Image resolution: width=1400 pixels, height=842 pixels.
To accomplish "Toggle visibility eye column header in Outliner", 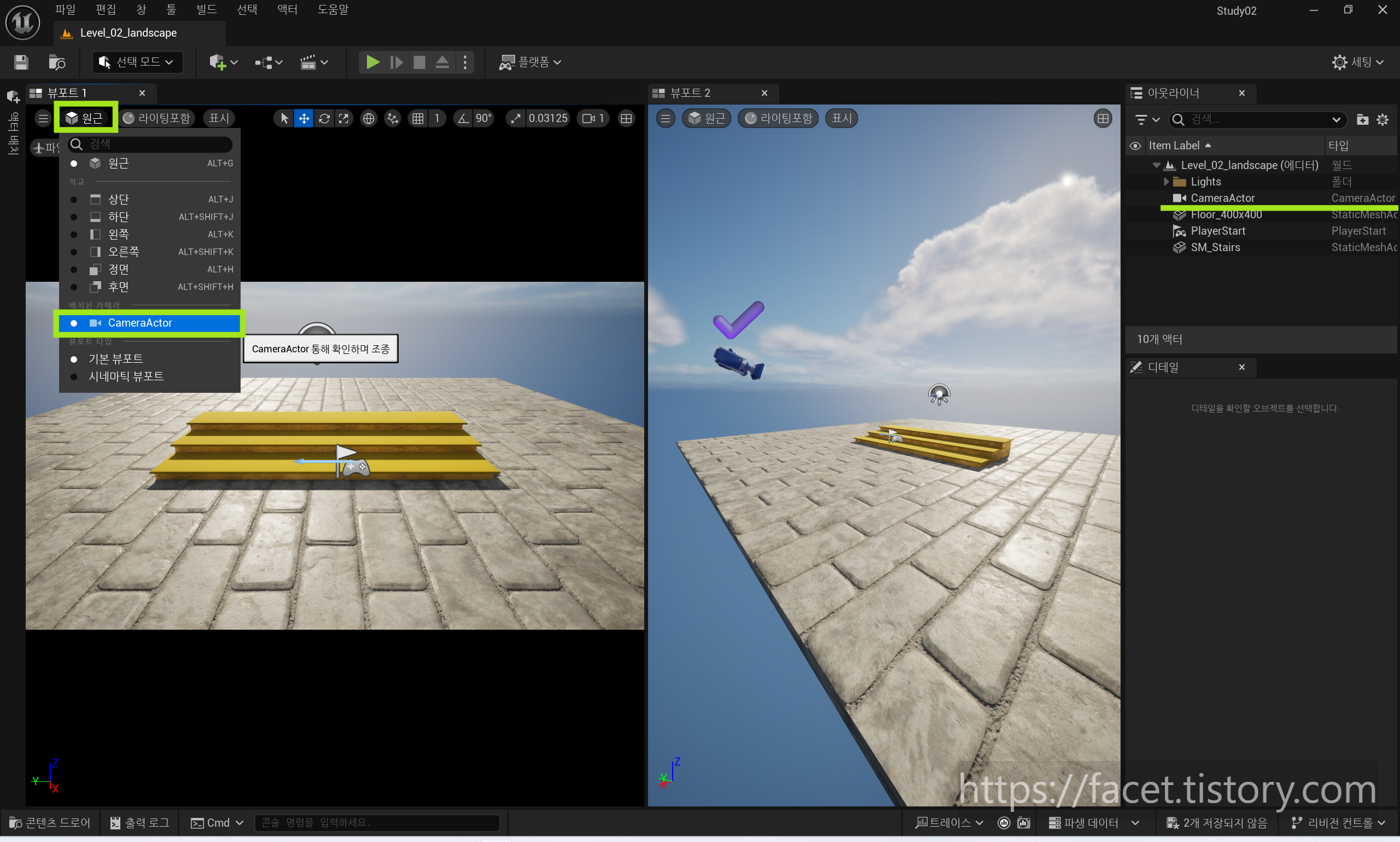I will pos(1135,146).
